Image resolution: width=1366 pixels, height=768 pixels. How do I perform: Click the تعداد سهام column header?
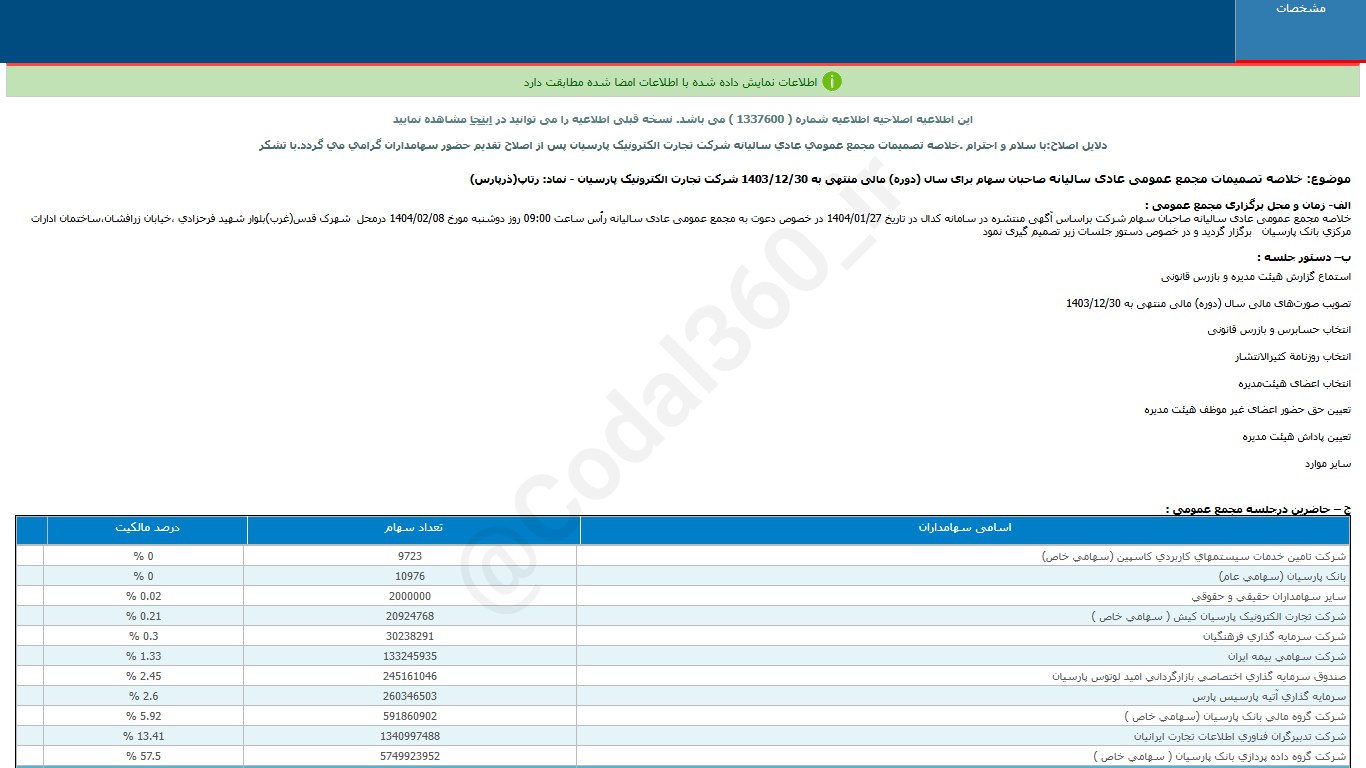click(412, 528)
